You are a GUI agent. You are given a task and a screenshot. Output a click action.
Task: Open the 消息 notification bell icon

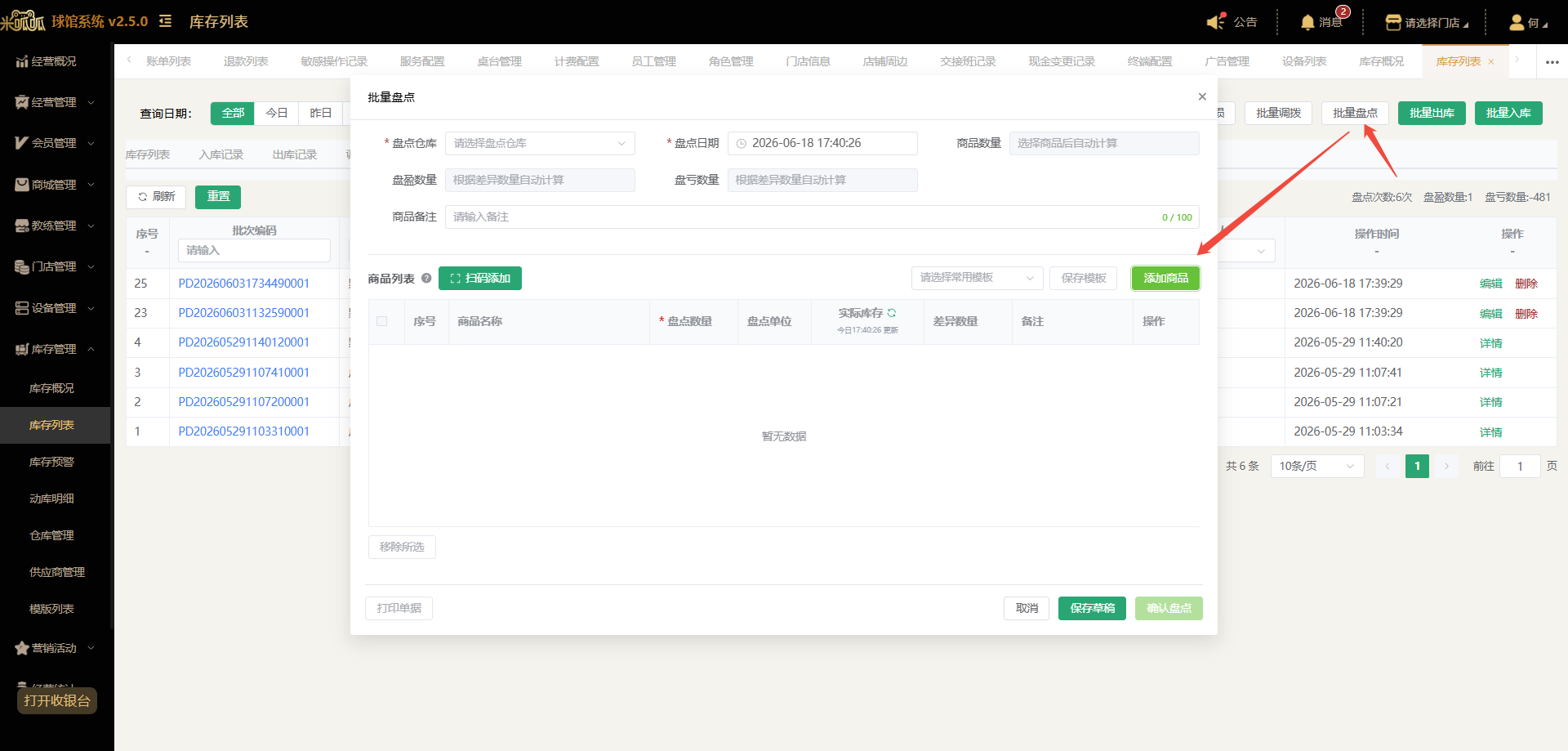[1307, 22]
